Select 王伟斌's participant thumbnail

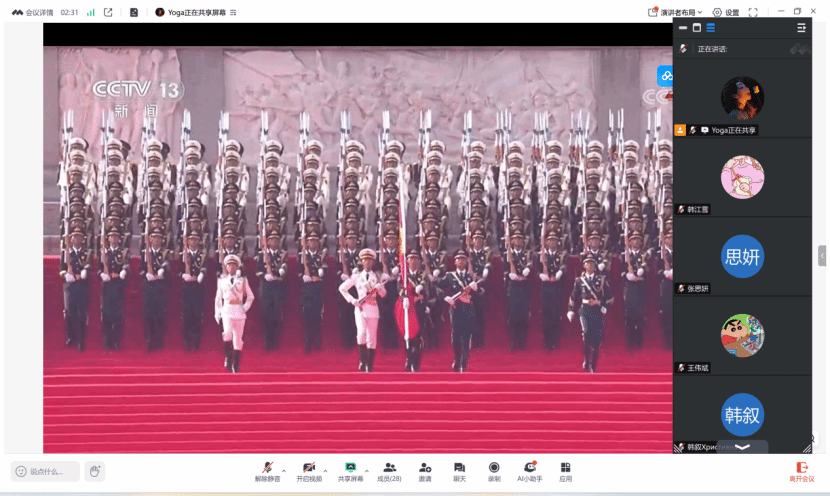742,336
